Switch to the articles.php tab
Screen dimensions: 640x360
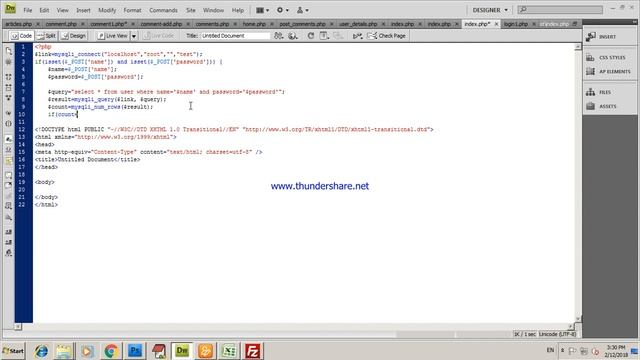(x=18, y=24)
